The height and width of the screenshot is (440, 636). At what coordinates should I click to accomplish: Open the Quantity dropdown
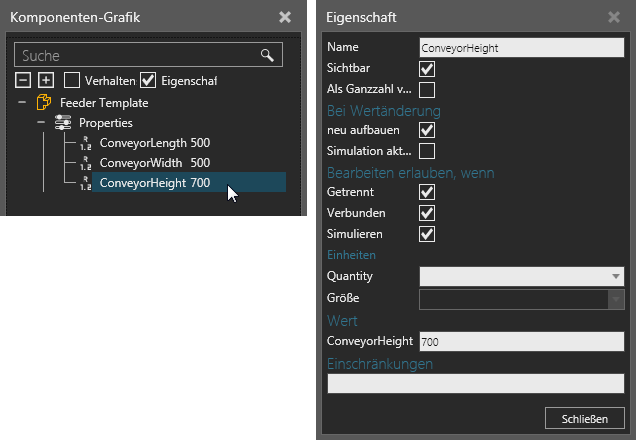522,277
